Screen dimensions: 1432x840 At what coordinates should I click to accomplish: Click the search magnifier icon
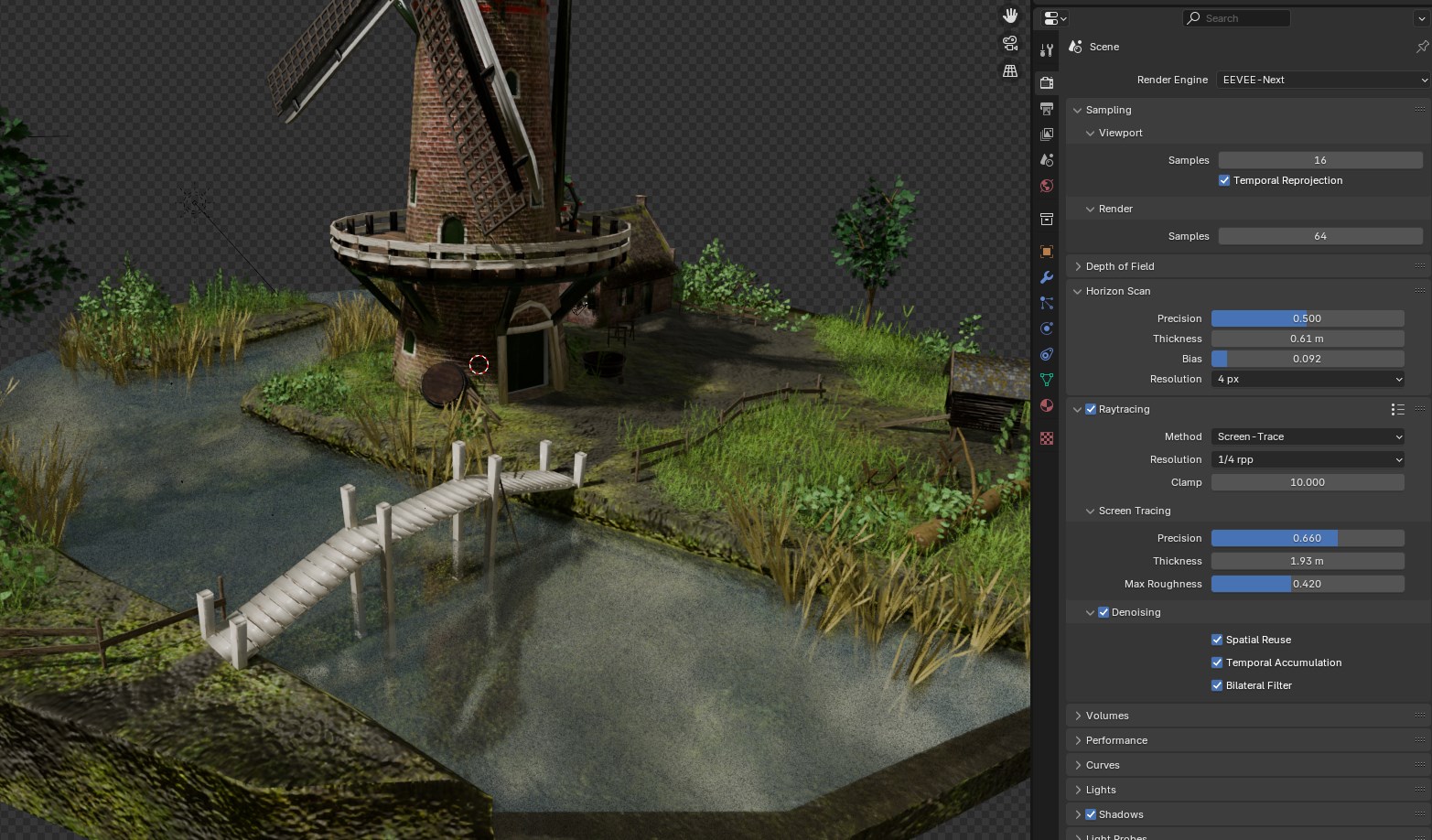click(1193, 18)
